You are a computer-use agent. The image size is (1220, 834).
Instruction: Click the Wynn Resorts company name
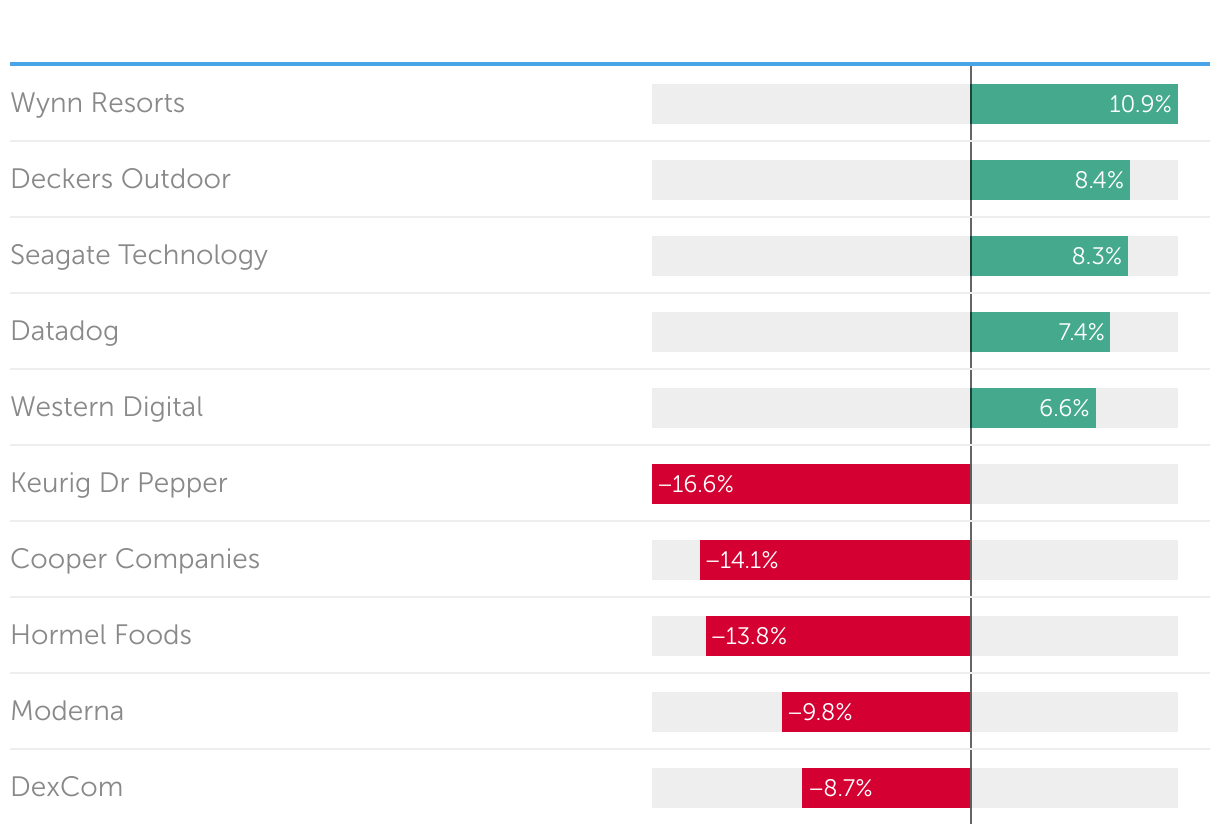[98, 103]
